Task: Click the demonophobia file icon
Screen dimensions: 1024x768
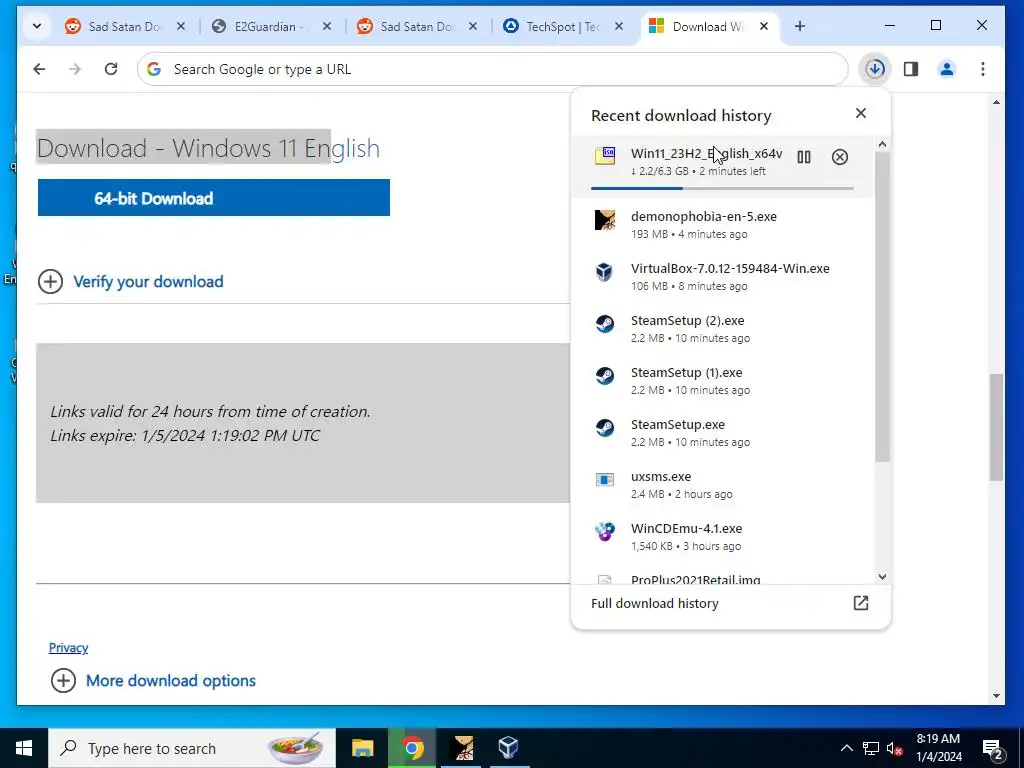Action: (605, 219)
